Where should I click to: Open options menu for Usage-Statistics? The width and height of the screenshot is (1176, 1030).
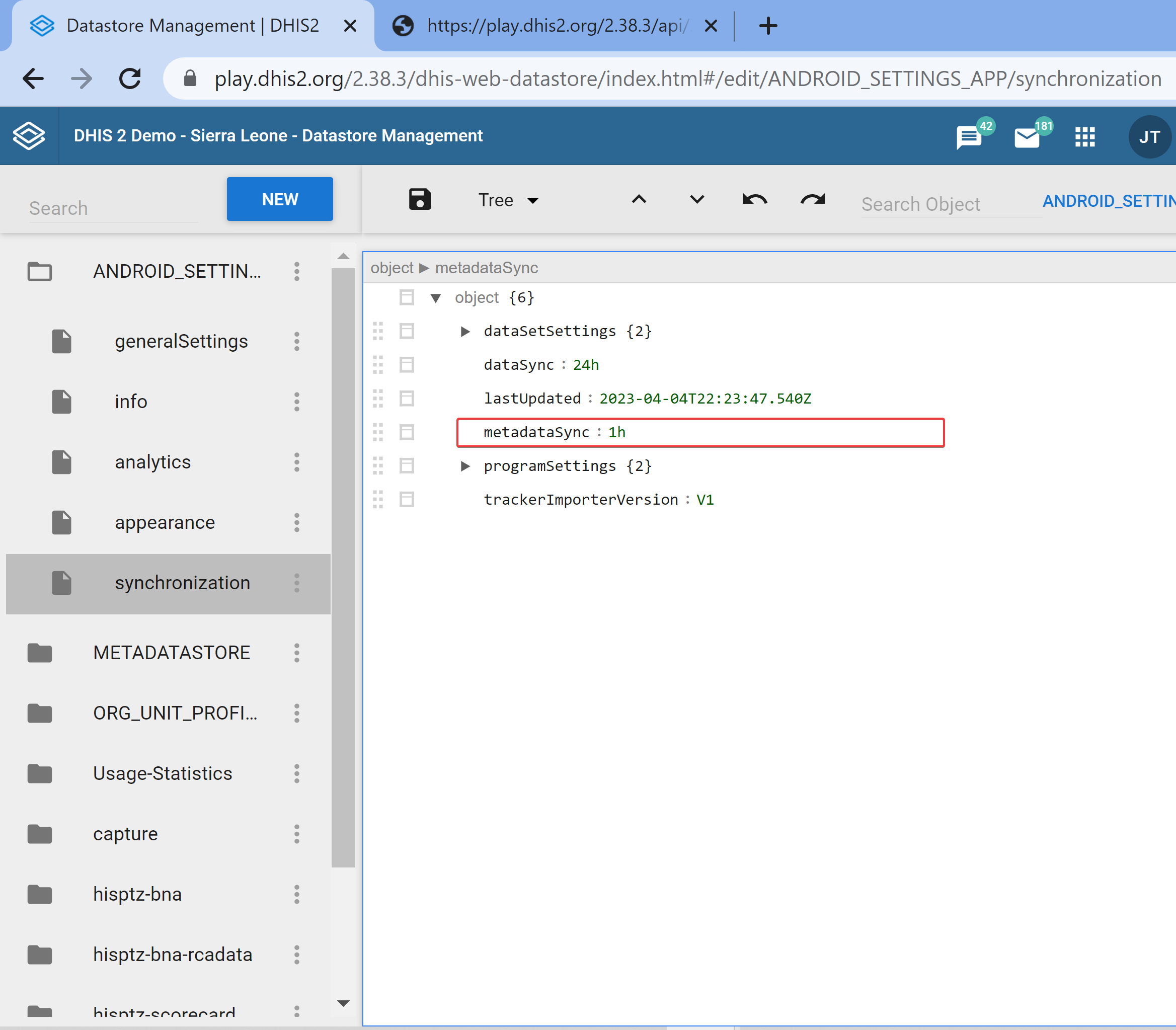296,774
